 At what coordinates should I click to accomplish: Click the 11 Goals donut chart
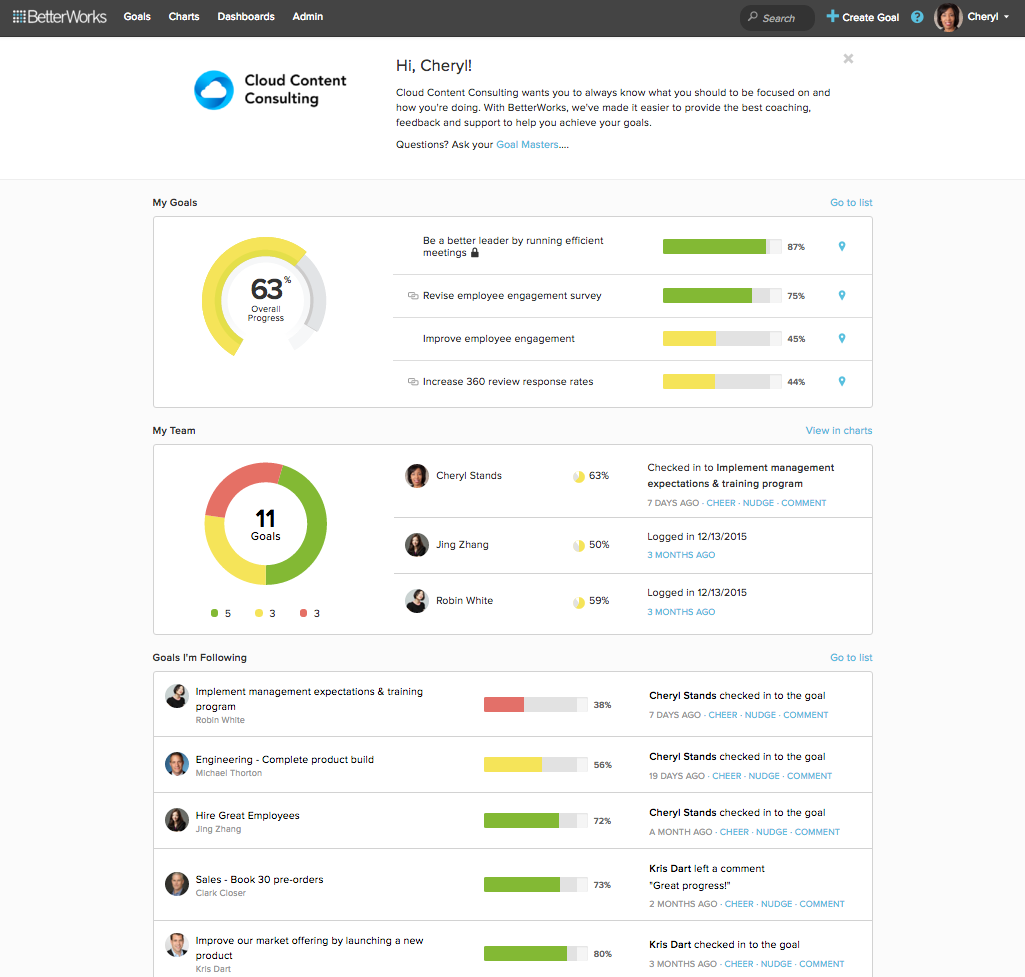click(x=265, y=524)
